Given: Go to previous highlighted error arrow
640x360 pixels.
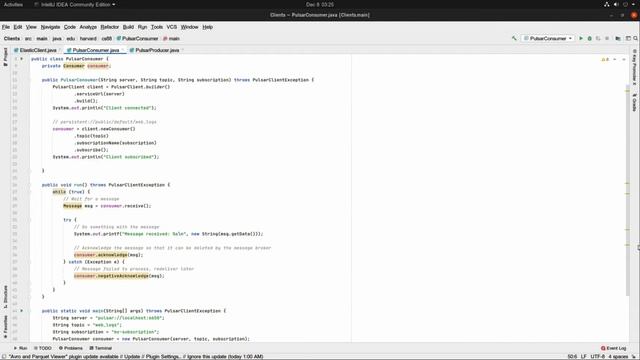Looking at the screenshot, I should tap(615, 60).
